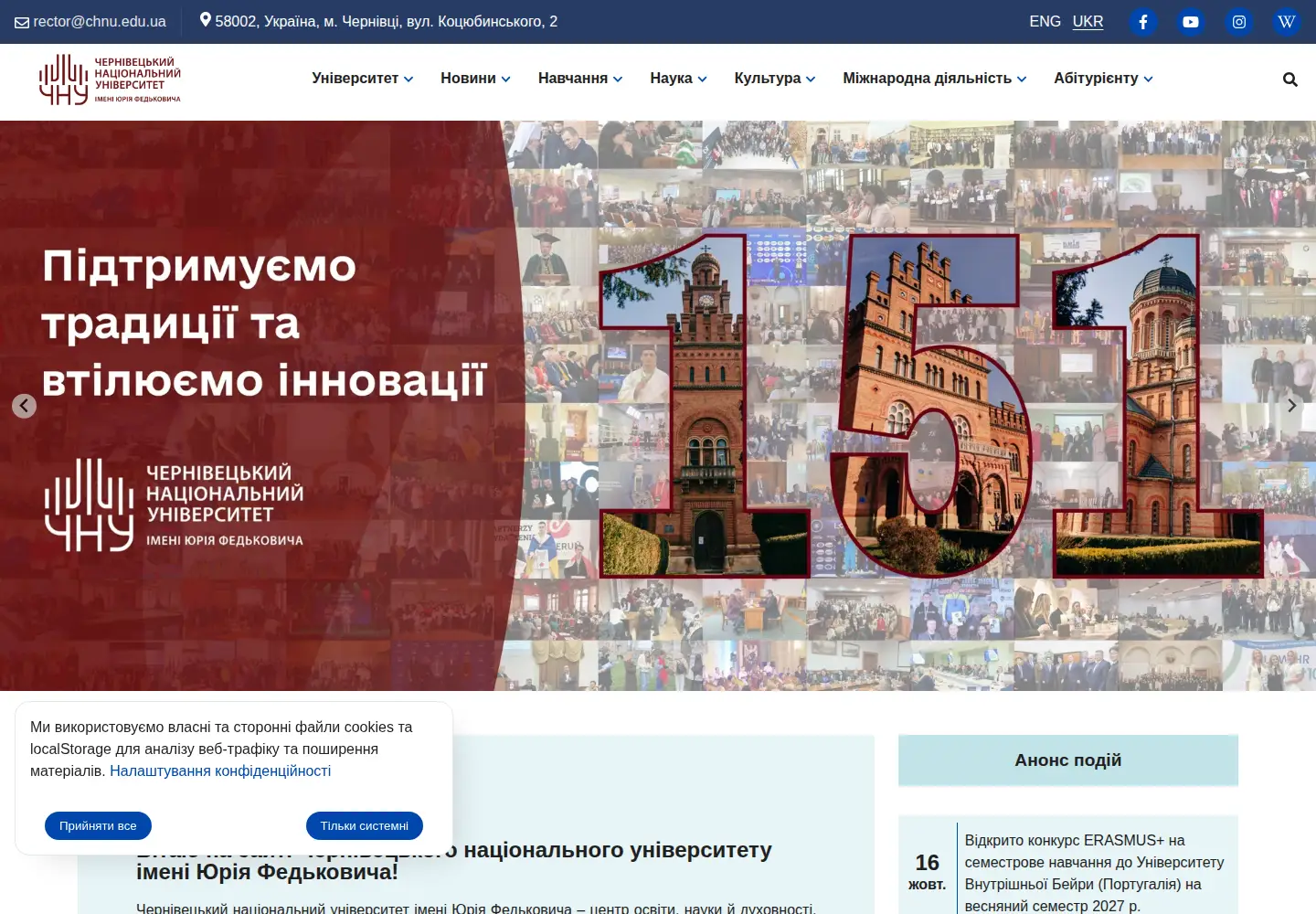Click the rector@chnu.edu.ua email link

(100, 21)
